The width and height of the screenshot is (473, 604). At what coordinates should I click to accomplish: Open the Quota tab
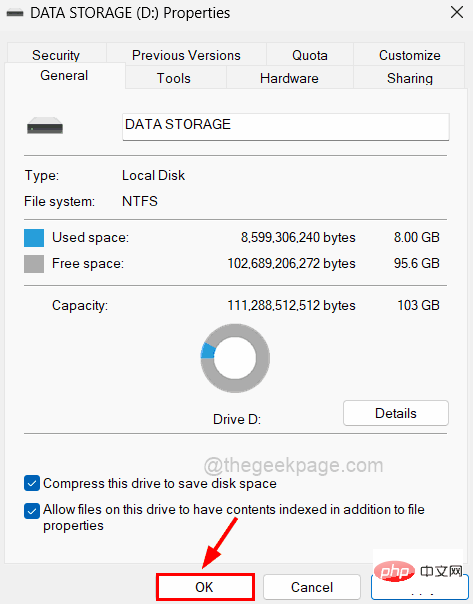tap(310, 55)
